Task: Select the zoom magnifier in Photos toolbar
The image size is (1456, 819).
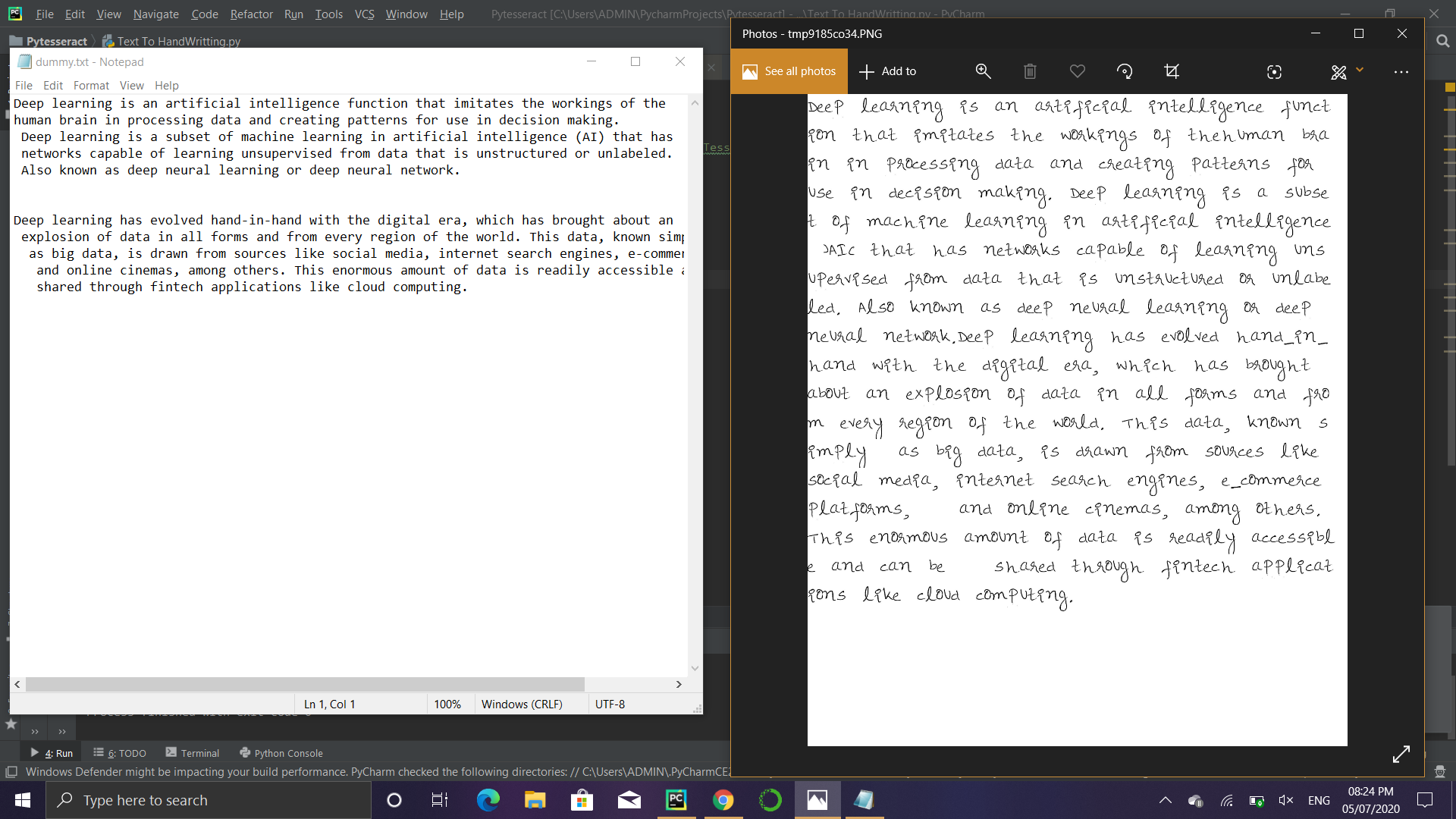Action: tap(983, 71)
